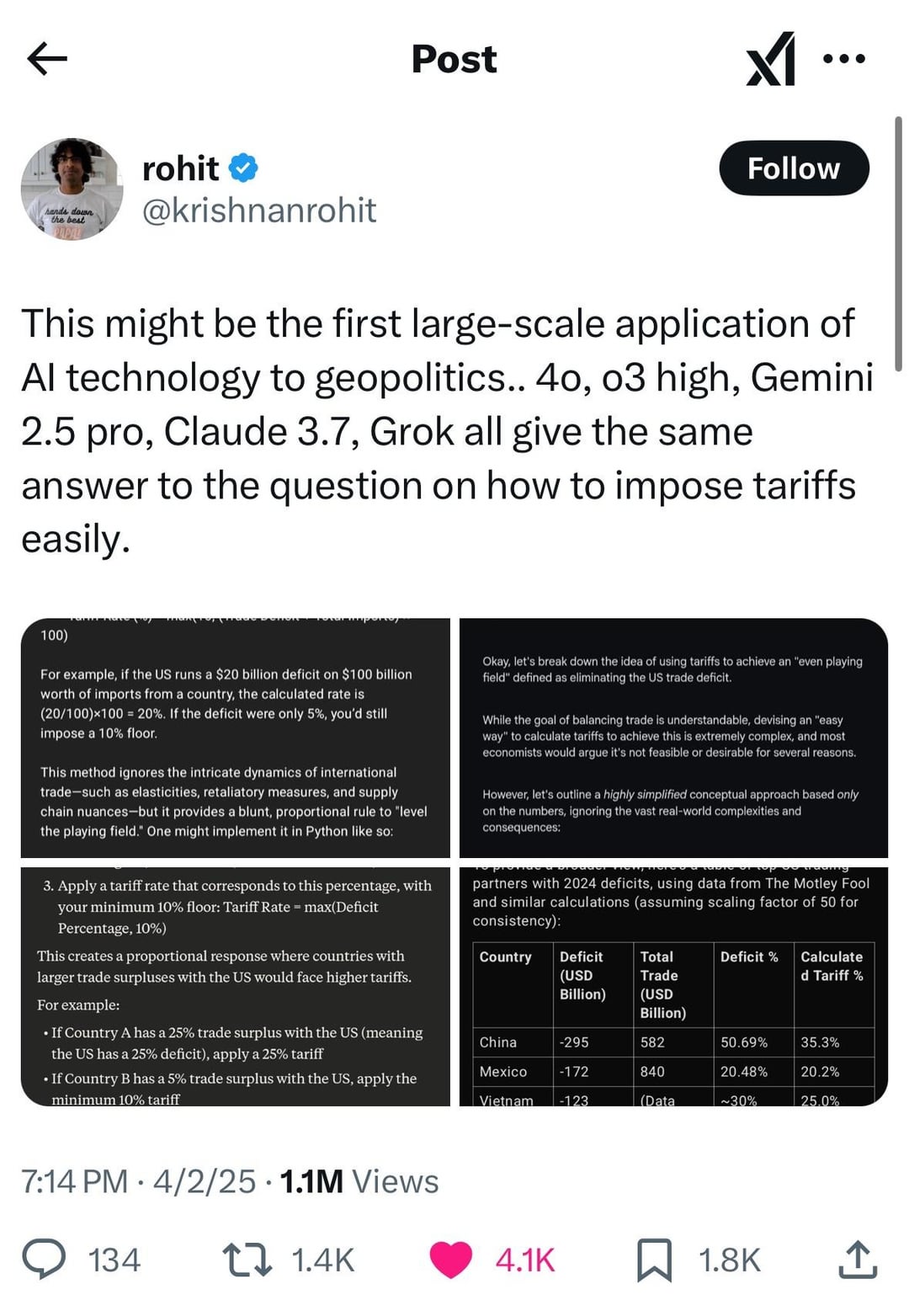Open the three-dot more options menu
This screenshot has width=909, height=1316.
pos(844,59)
